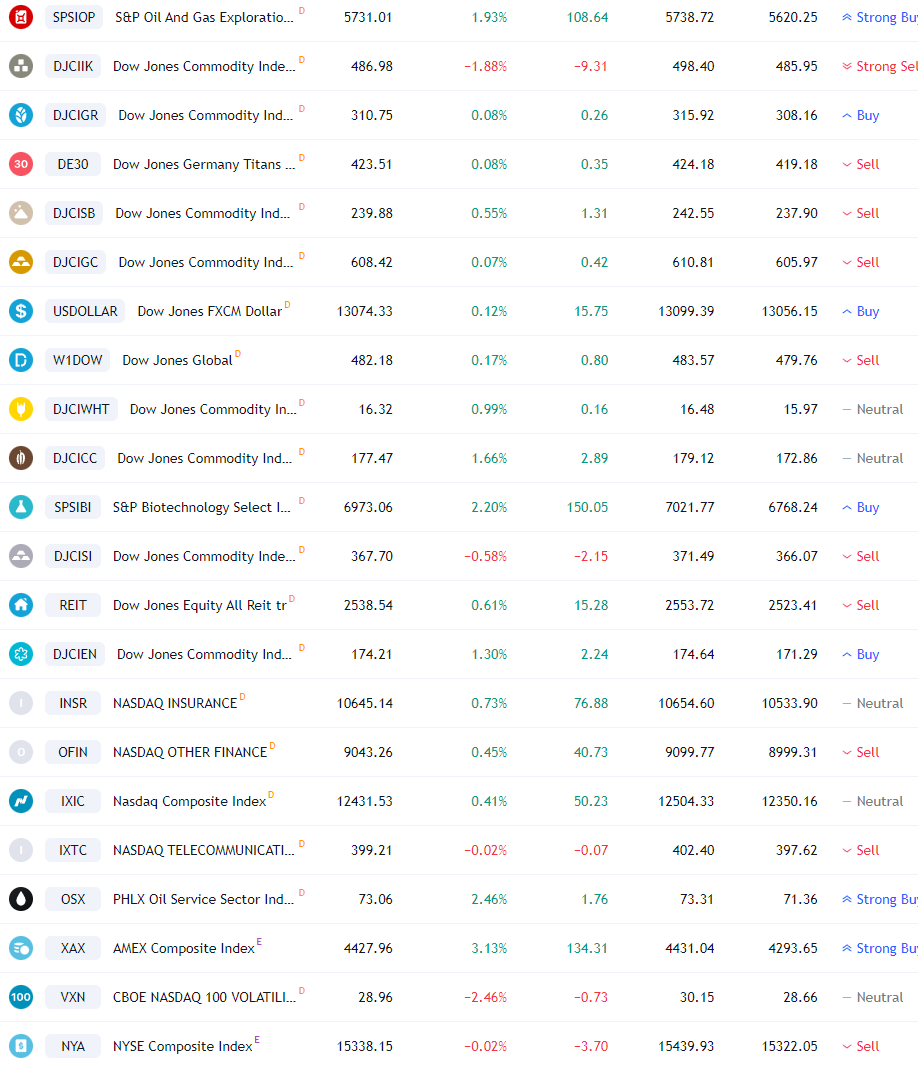
Task: Click the DJCIIK gray logo icon
Action: (x=21, y=66)
